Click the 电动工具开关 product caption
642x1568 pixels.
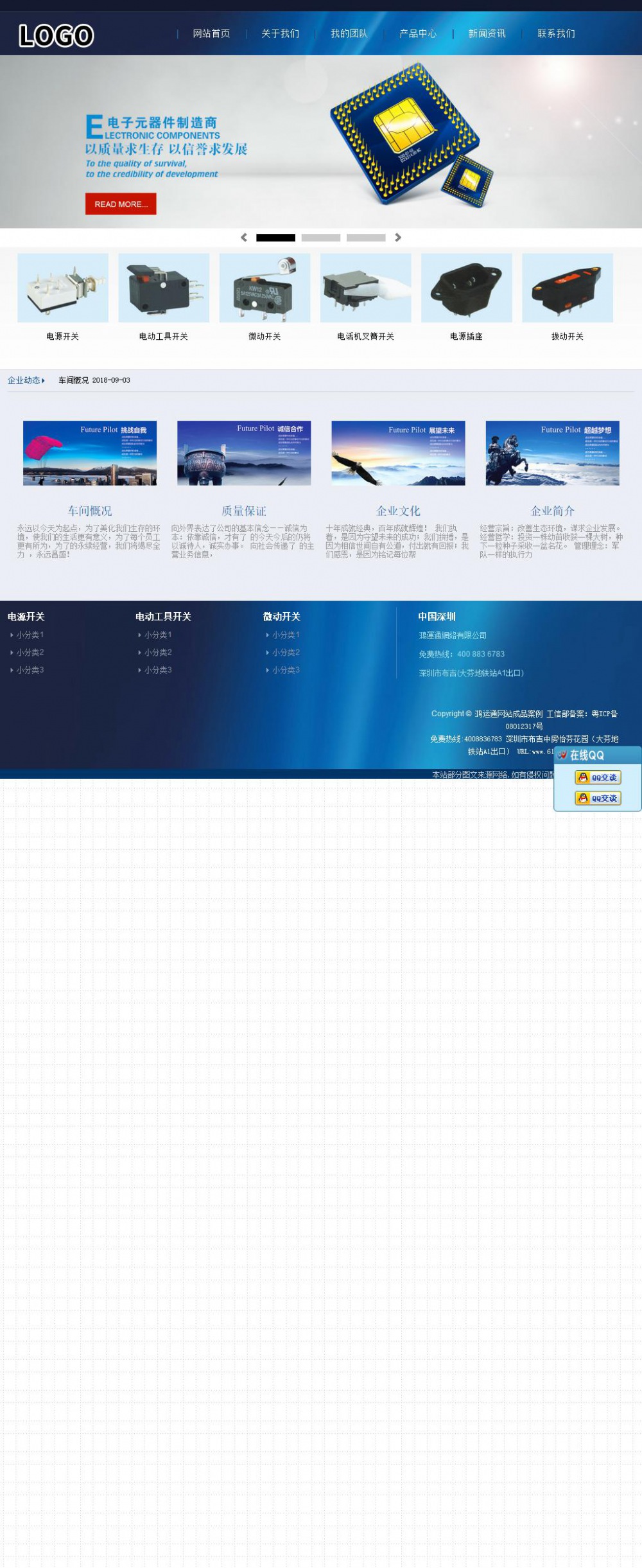164,337
